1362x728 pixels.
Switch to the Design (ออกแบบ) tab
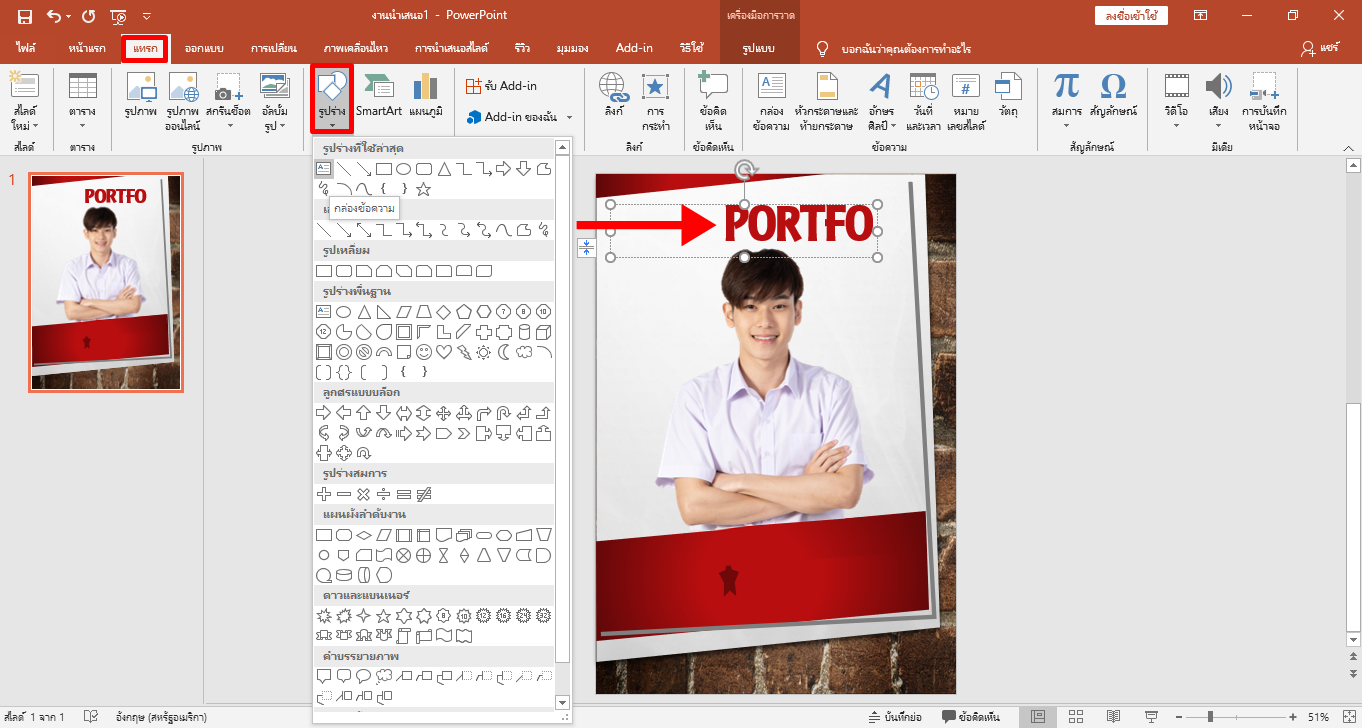click(204, 48)
